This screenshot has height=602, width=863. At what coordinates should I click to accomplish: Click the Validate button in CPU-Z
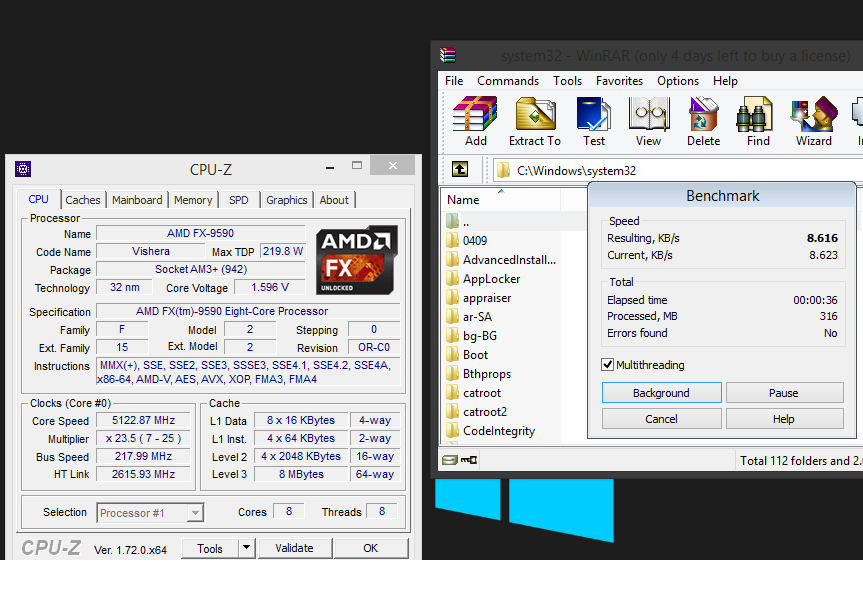(x=294, y=548)
